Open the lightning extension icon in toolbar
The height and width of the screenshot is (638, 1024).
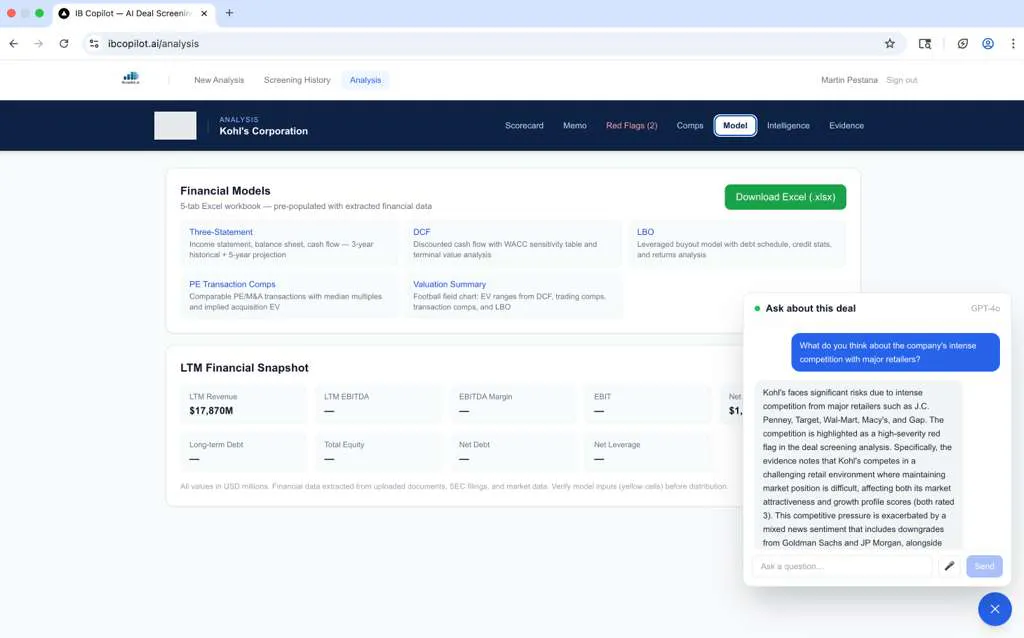pos(963,44)
